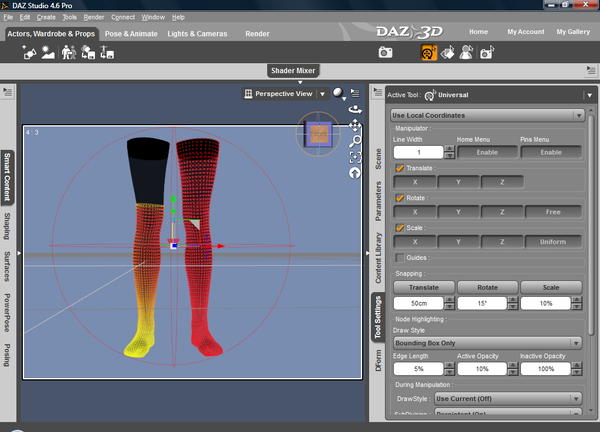Open the My Account link

tap(526, 32)
